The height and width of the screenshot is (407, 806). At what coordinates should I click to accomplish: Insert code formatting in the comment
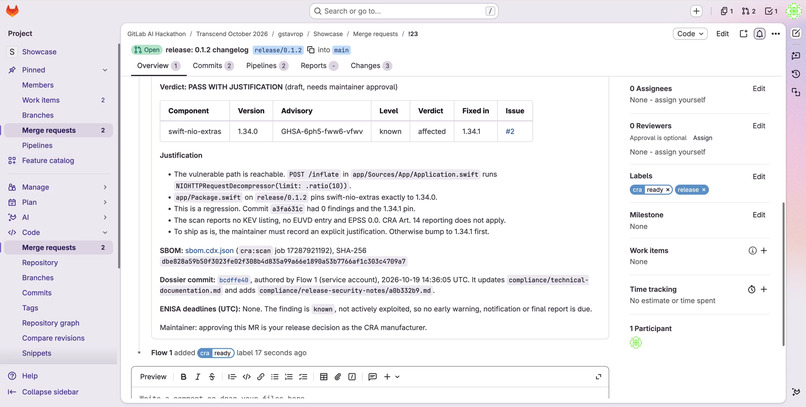coord(246,377)
